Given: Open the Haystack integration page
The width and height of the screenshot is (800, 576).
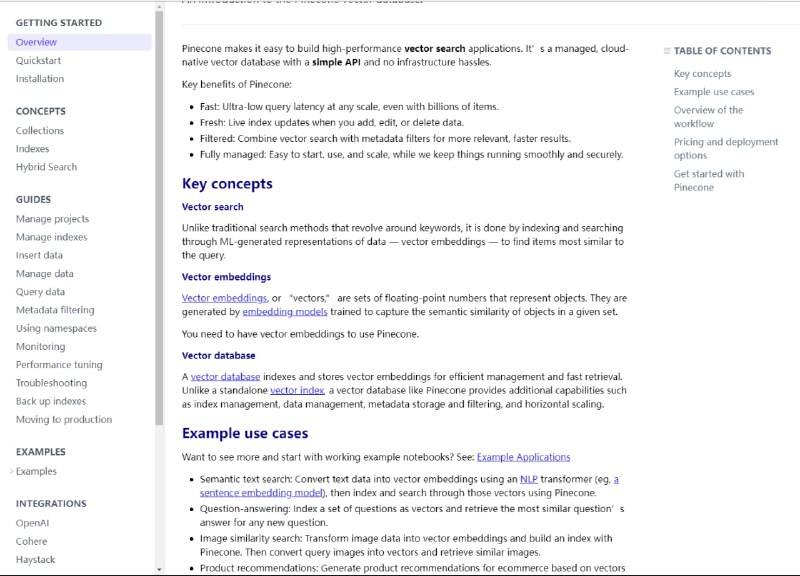Looking at the screenshot, I should (x=36, y=560).
